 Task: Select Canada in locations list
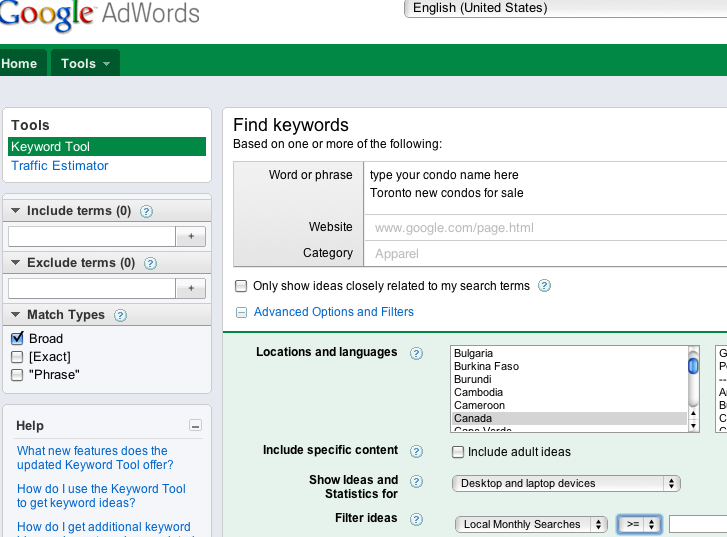pyautogui.click(x=569, y=418)
